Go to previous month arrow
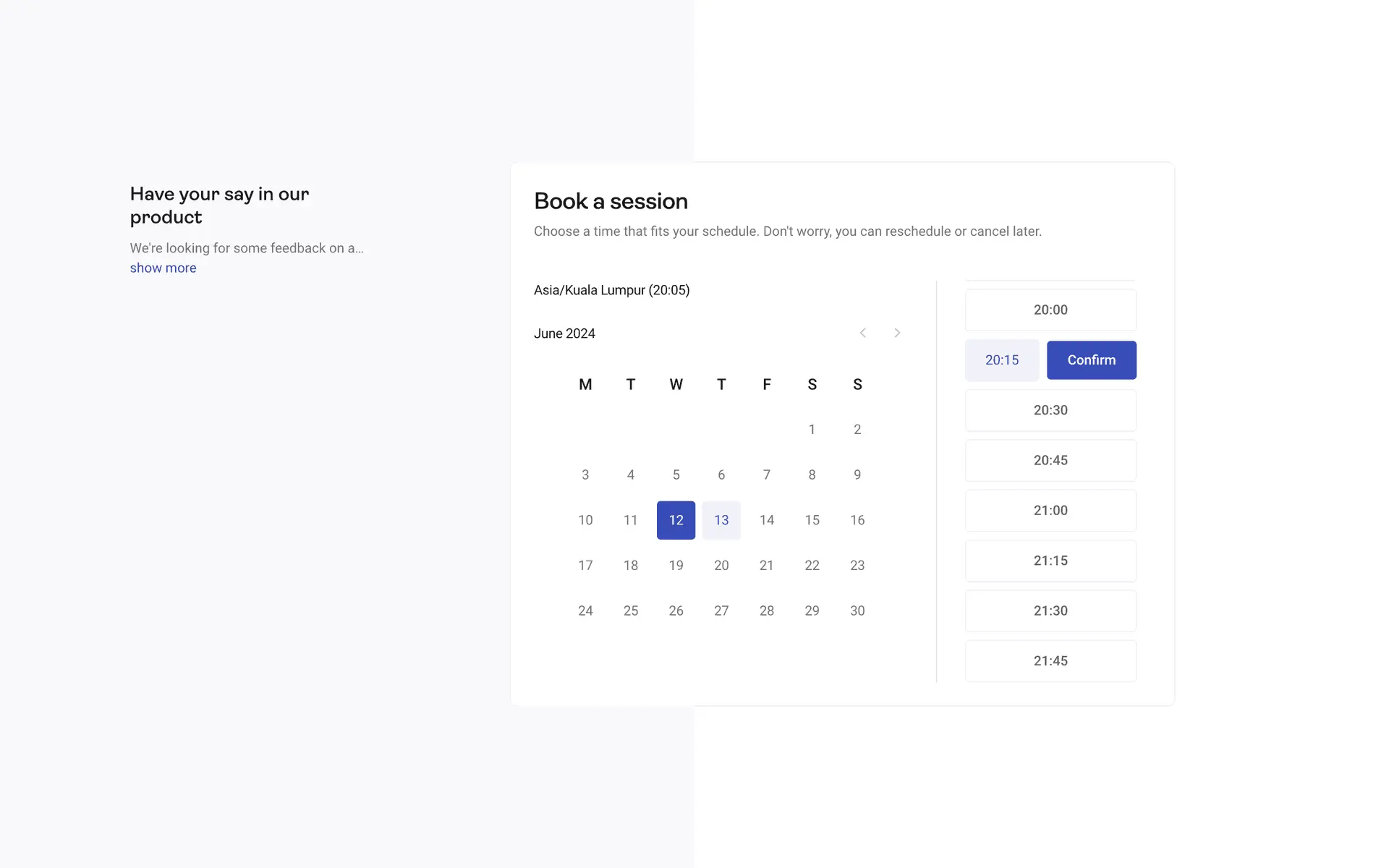 click(862, 333)
